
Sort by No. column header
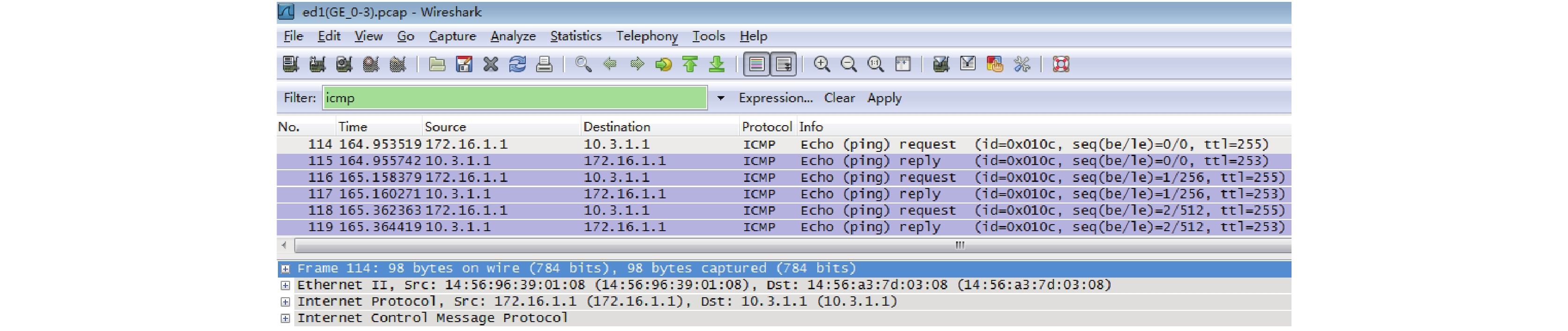coord(306,127)
